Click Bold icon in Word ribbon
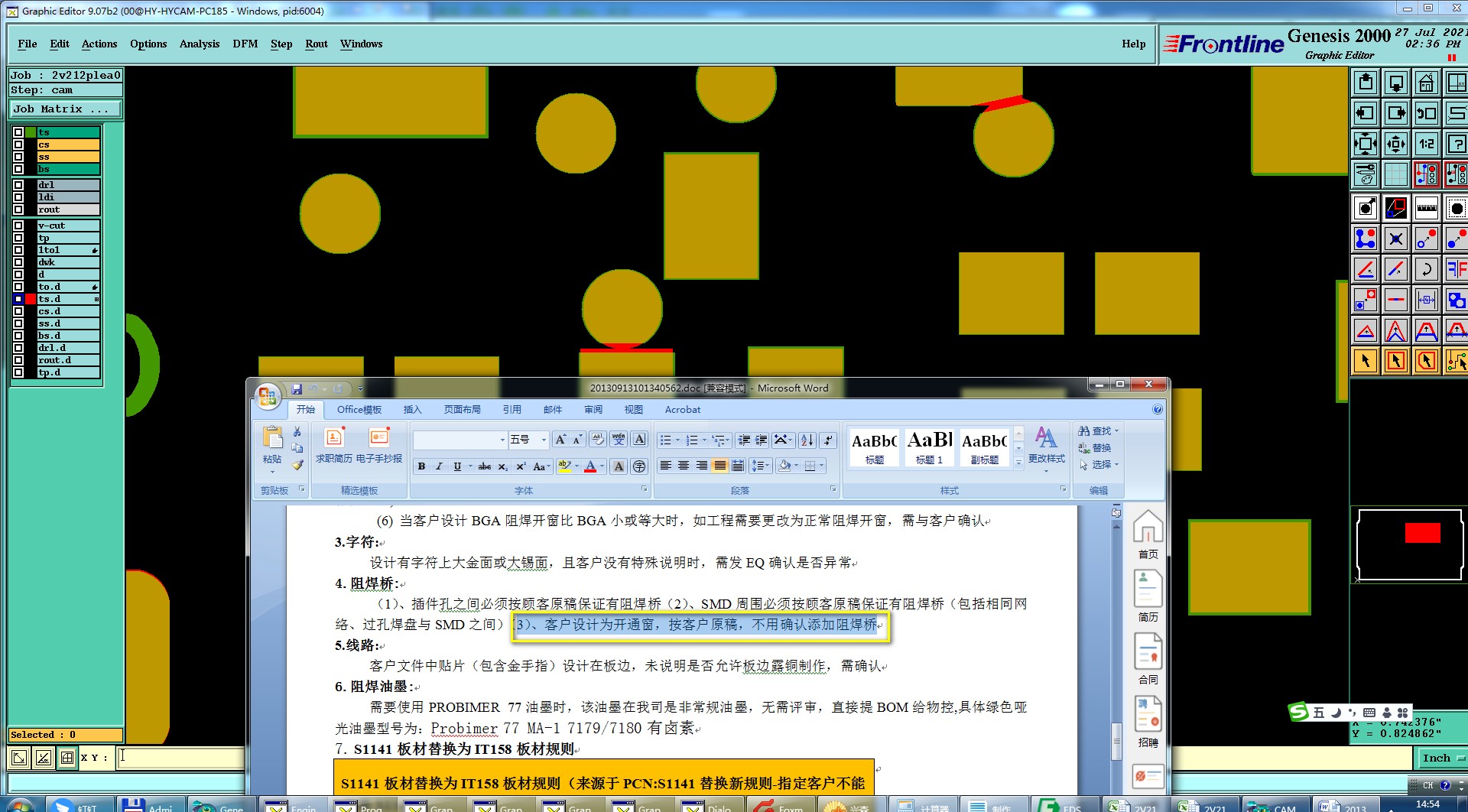Viewport: 1468px width, 812px height. (421, 466)
